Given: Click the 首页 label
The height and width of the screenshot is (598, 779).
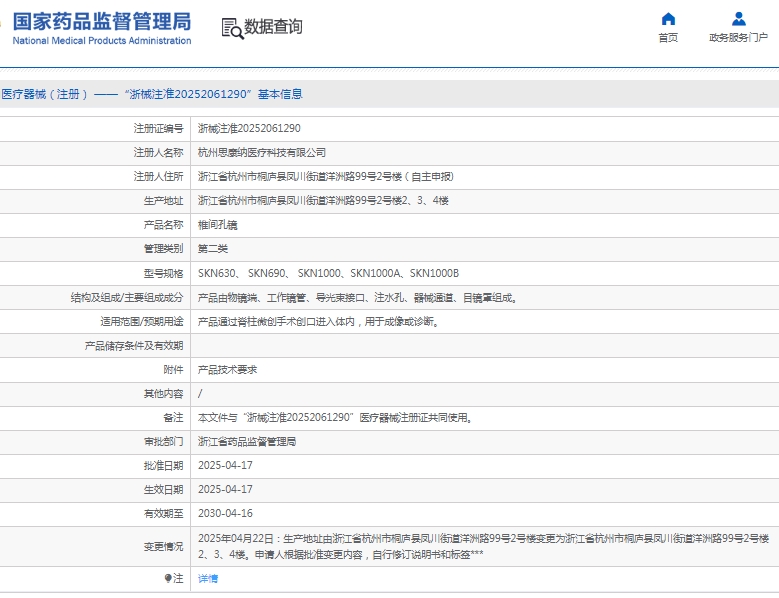Looking at the screenshot, I should point(668,38).
